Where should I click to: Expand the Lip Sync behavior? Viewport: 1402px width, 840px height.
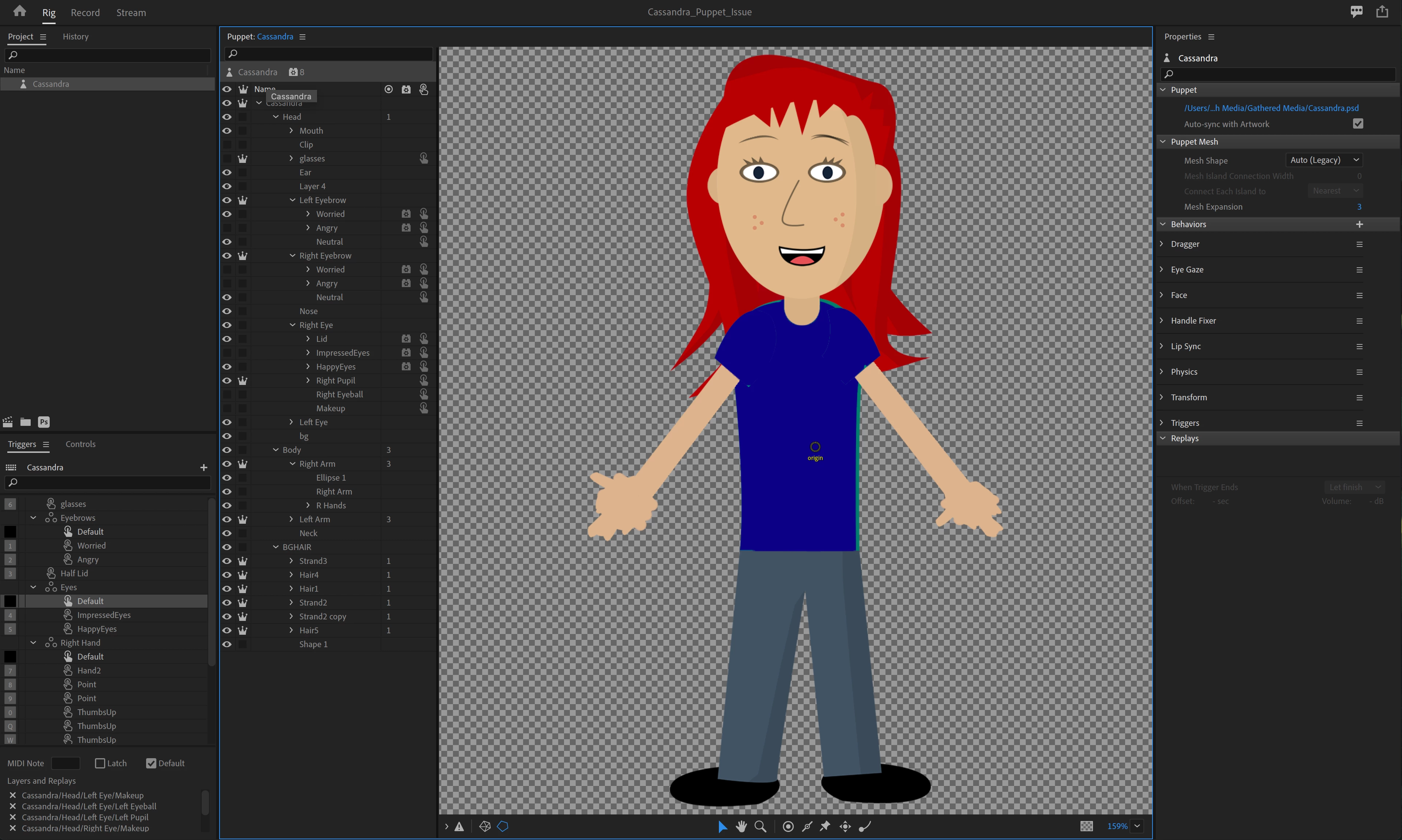(x=1161, y=346)
